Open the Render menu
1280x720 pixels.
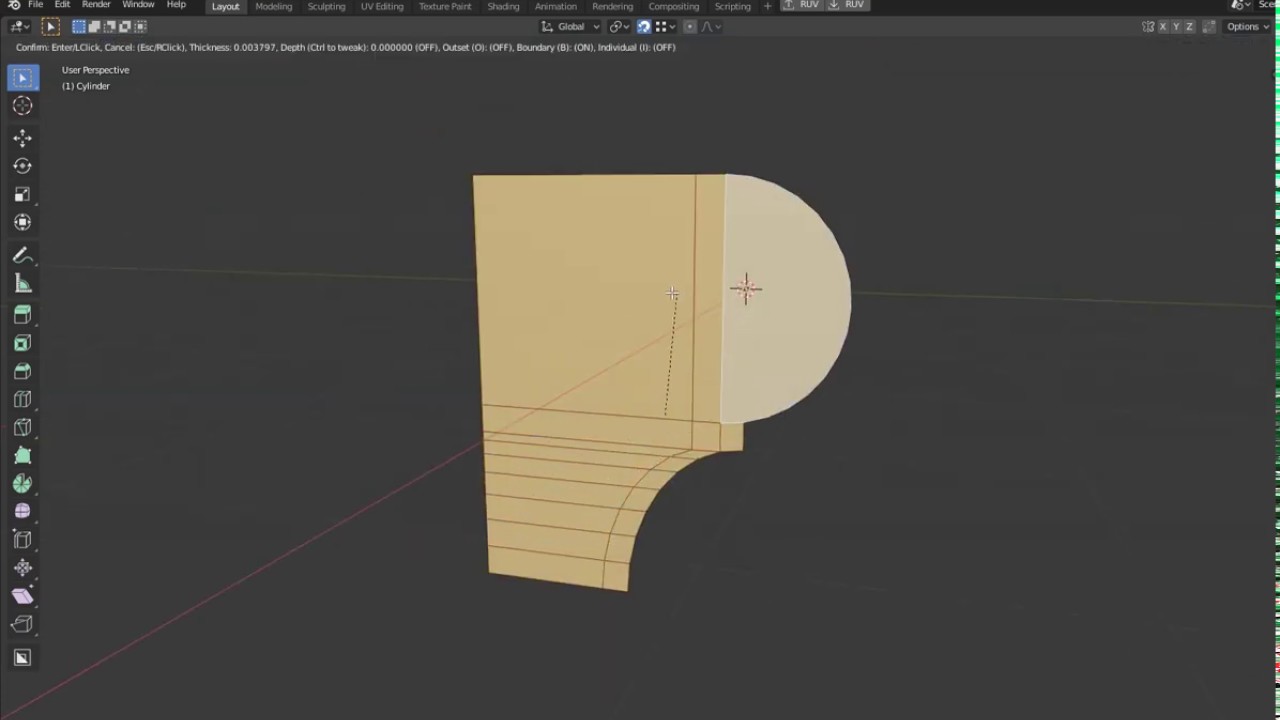(96, 5)
